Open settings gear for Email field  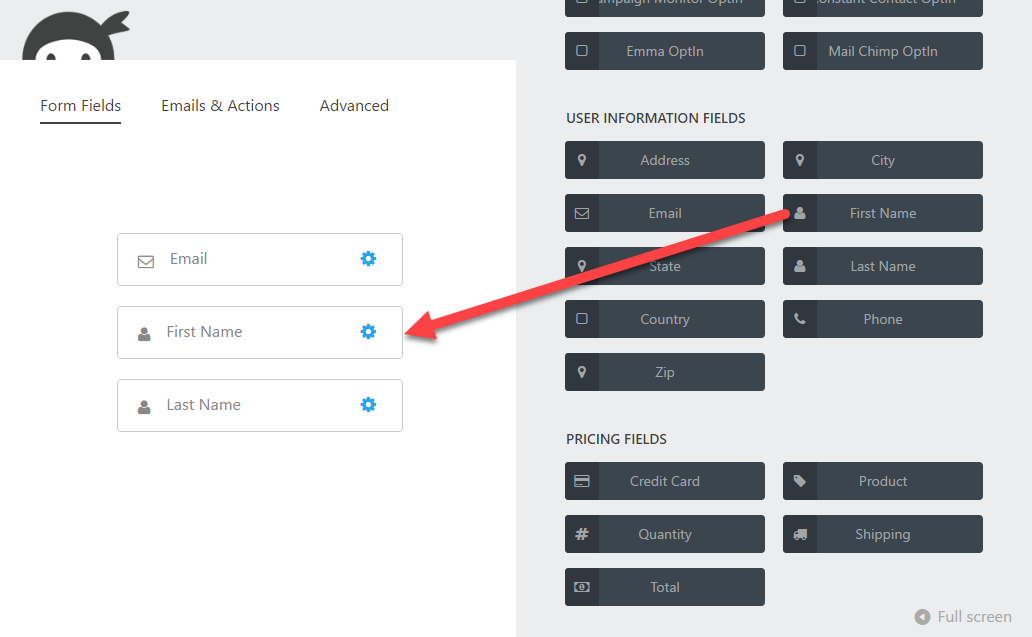(368, 259)
